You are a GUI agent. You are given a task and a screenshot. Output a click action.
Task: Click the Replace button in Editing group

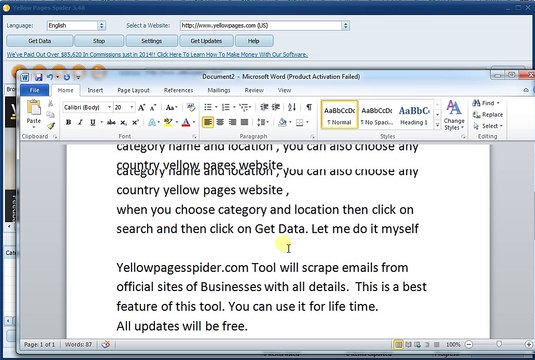[x=488, y=115]
